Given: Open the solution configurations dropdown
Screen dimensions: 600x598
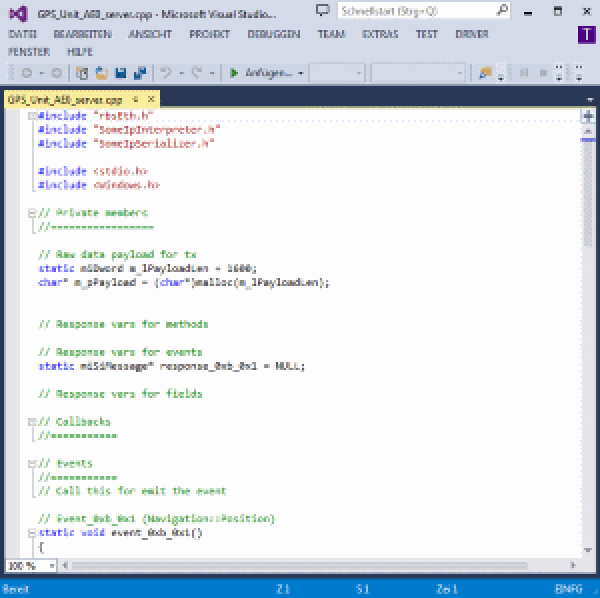Looking at the screenshot, I should point(336,73).
